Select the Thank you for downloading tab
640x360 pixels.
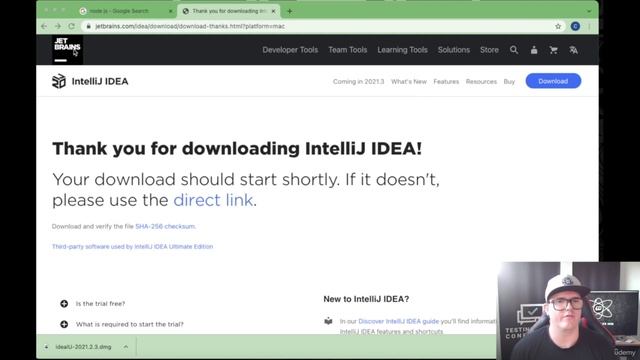tap(229, 11)
